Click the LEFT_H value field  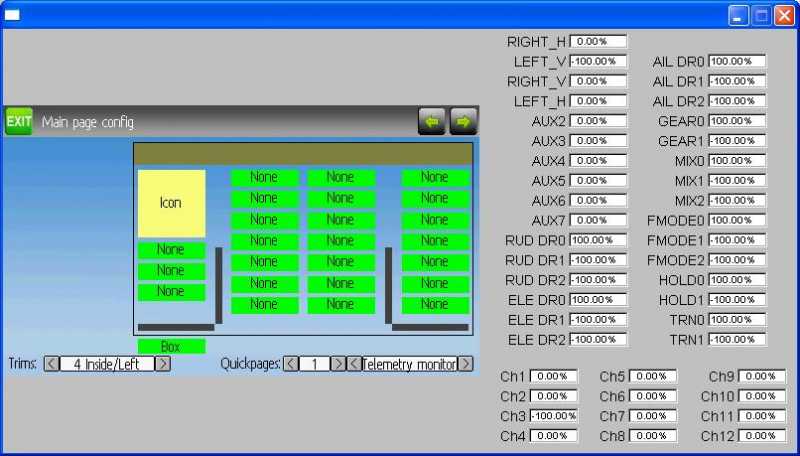598,101
